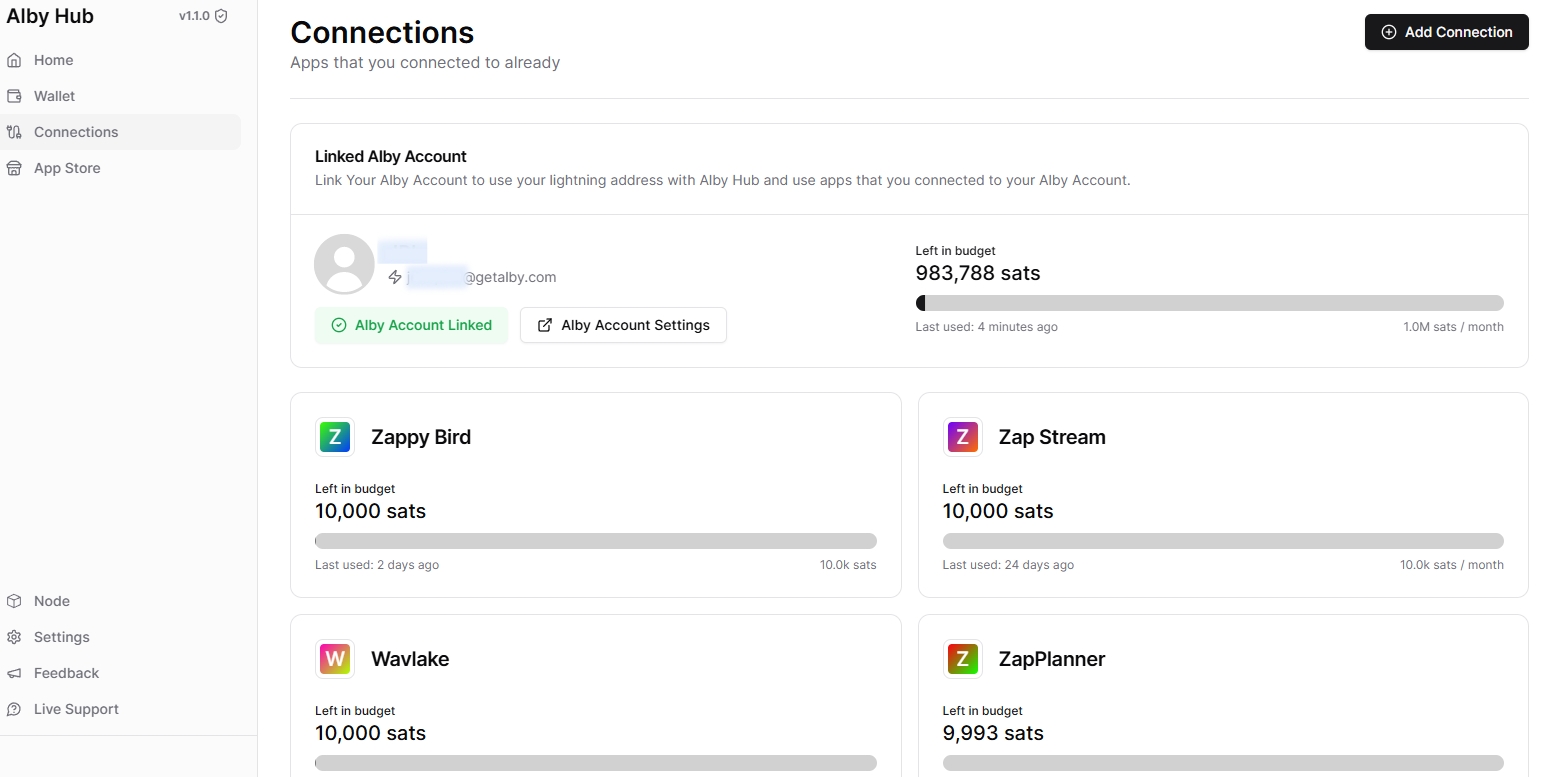Click the lightning bolt address icon
The width and height of the screenshot is (1555, 777).
(395, 277)
